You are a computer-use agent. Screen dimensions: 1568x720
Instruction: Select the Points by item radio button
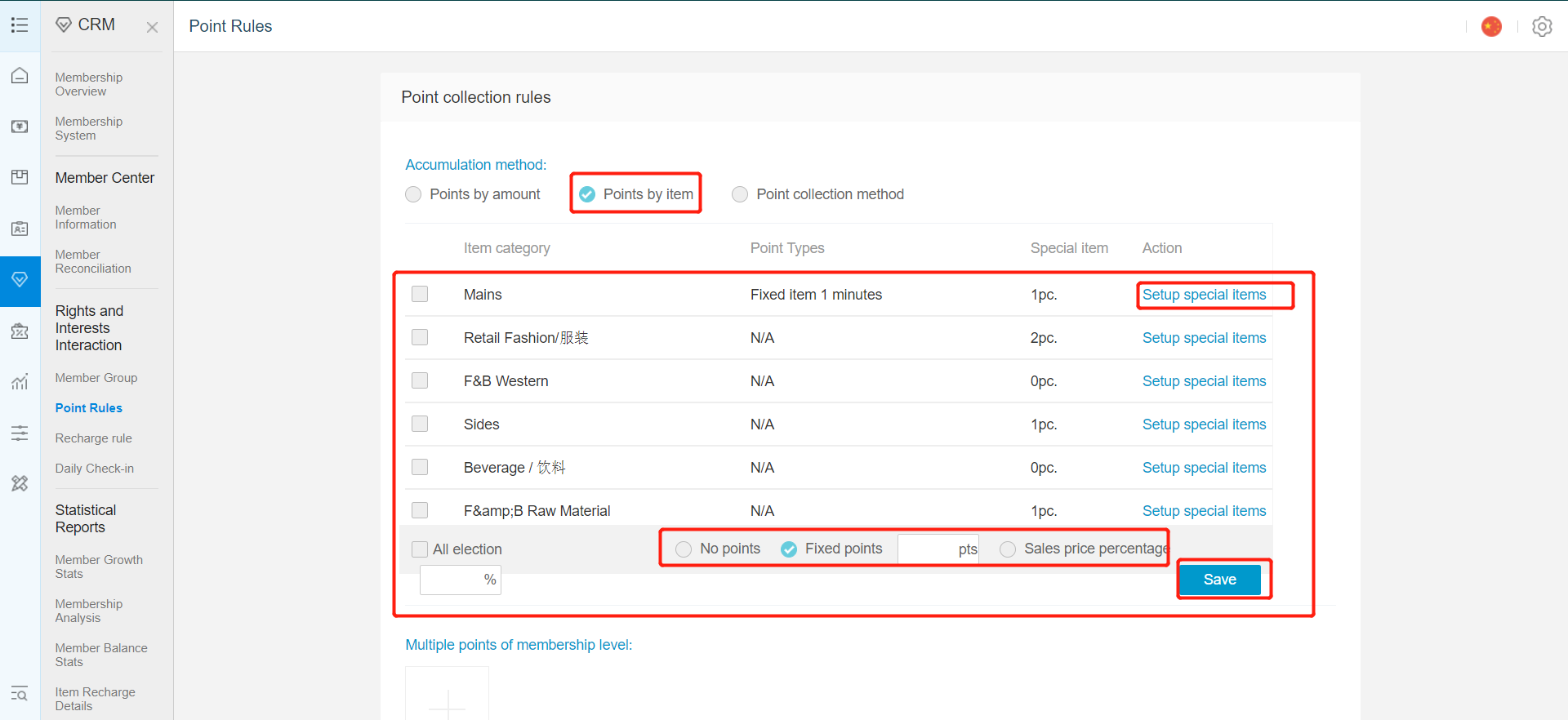click(x=587, y=194)
